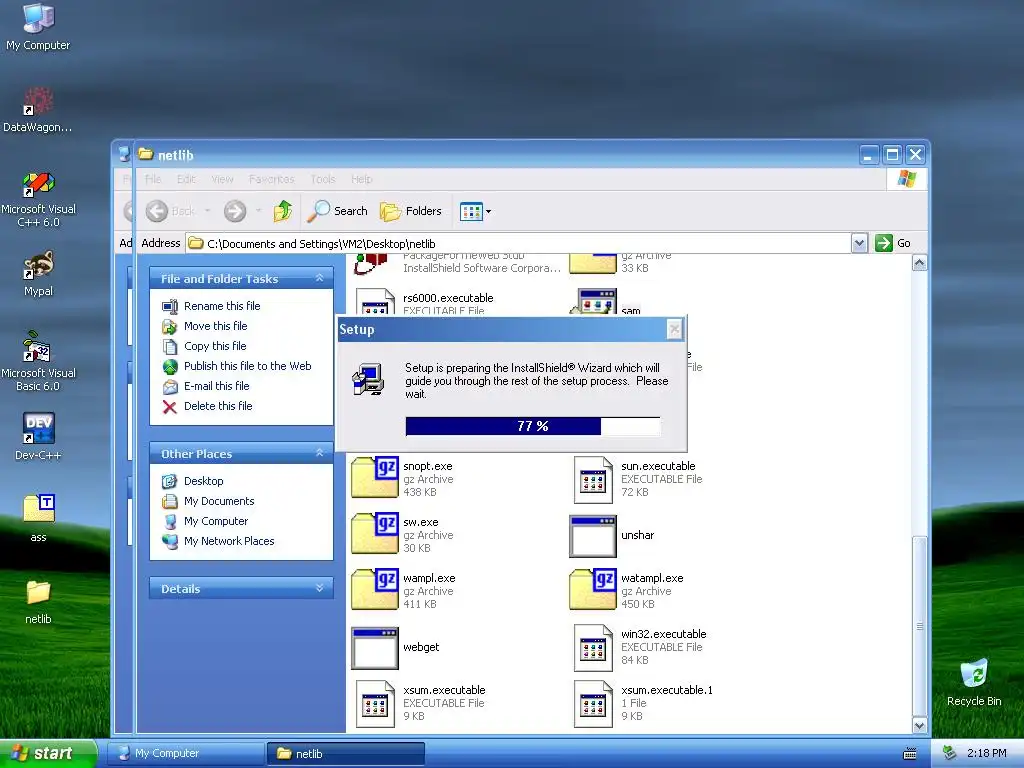The image size is (1024, 768).
Task: Switch to My Computer taskbar button
Action: click(186, 754)
